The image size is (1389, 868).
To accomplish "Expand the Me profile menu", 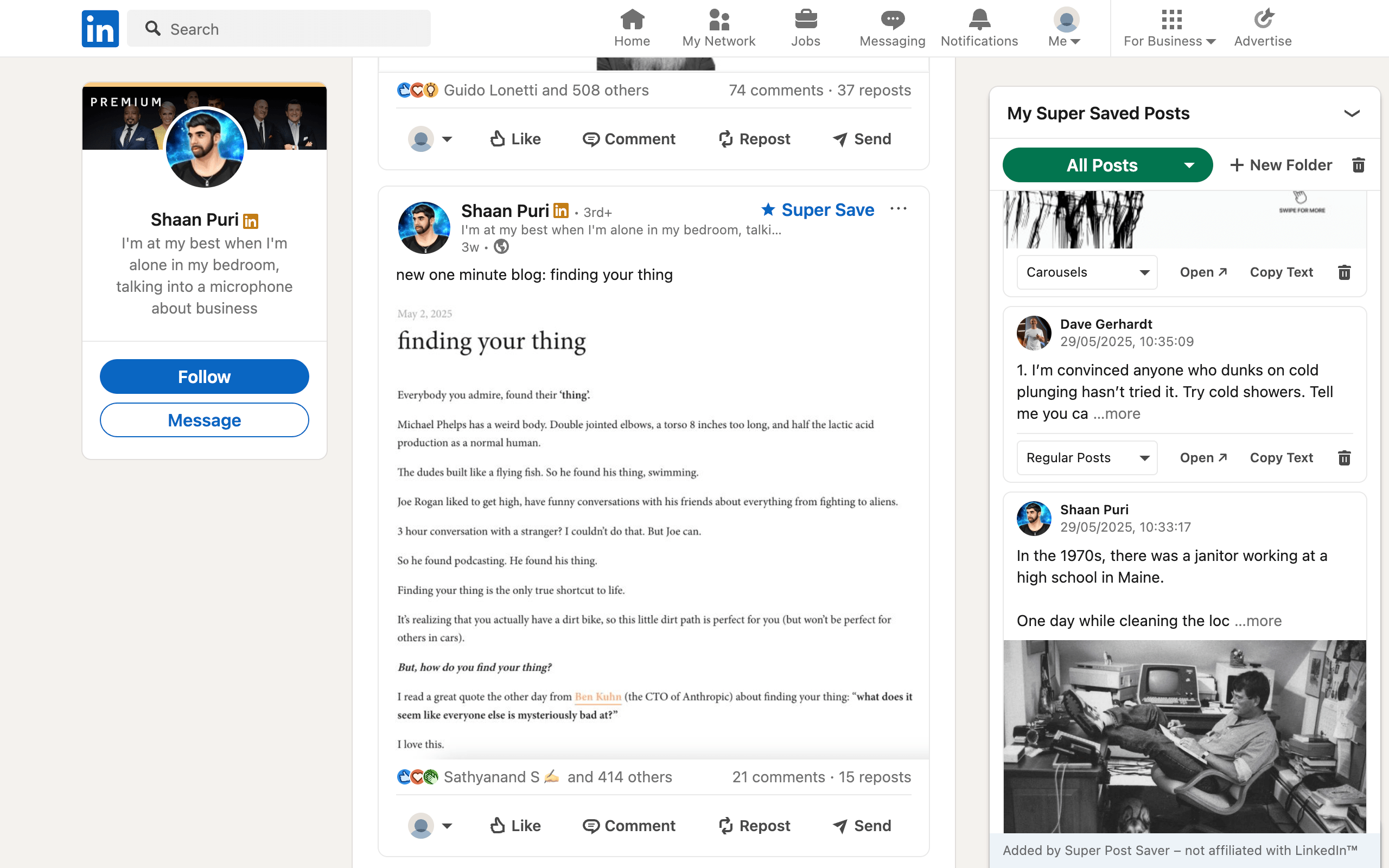I will pyautogui.click(x=1065, y=28).
